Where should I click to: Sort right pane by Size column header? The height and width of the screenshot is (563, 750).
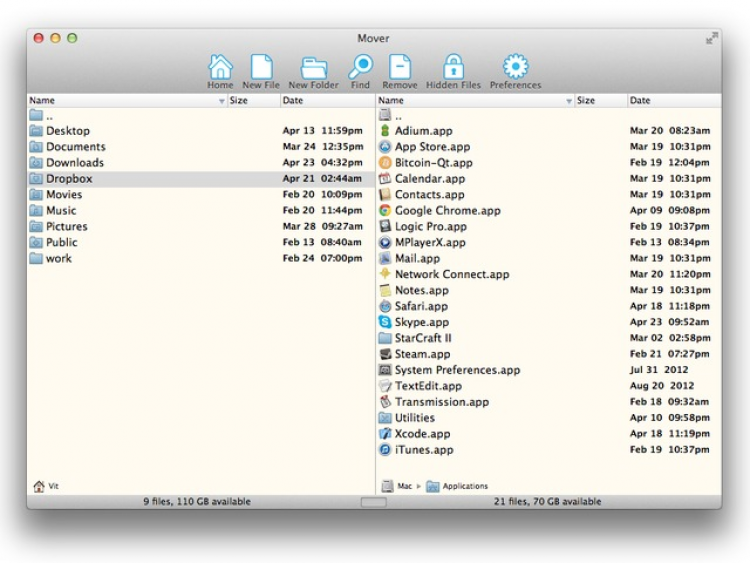point(586,101)
